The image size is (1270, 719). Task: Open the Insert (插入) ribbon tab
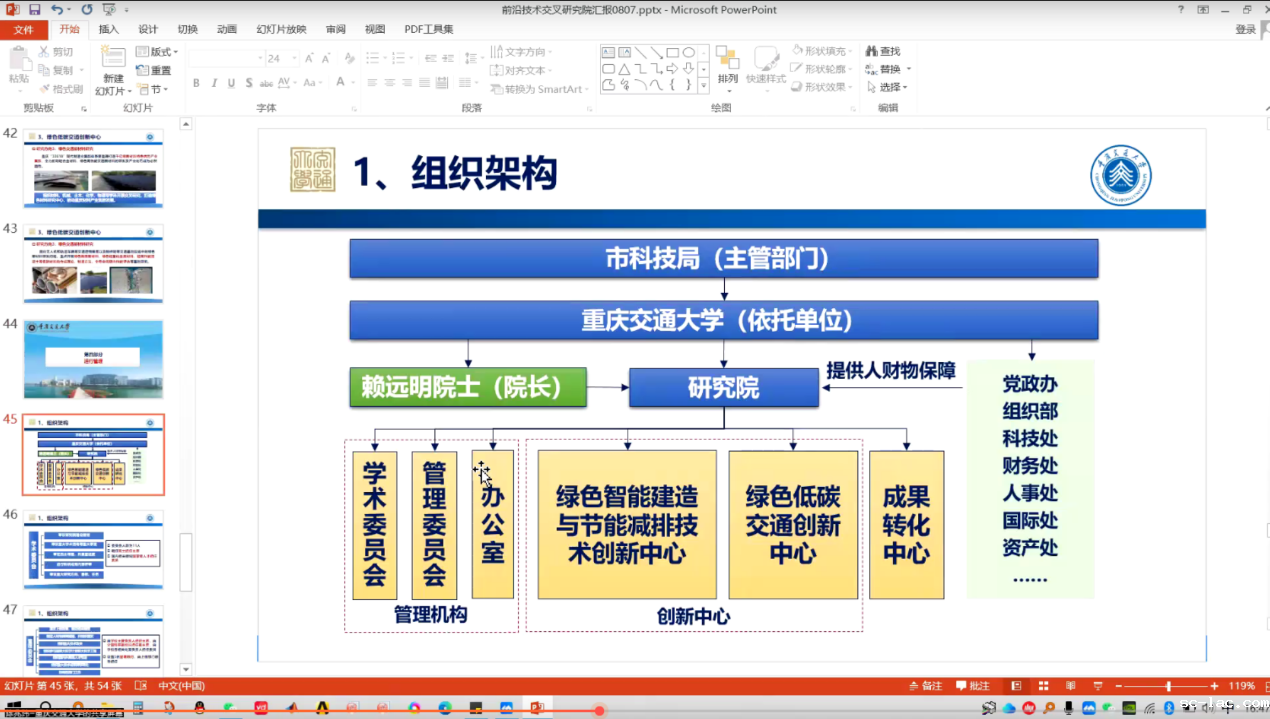coord(108,30)
